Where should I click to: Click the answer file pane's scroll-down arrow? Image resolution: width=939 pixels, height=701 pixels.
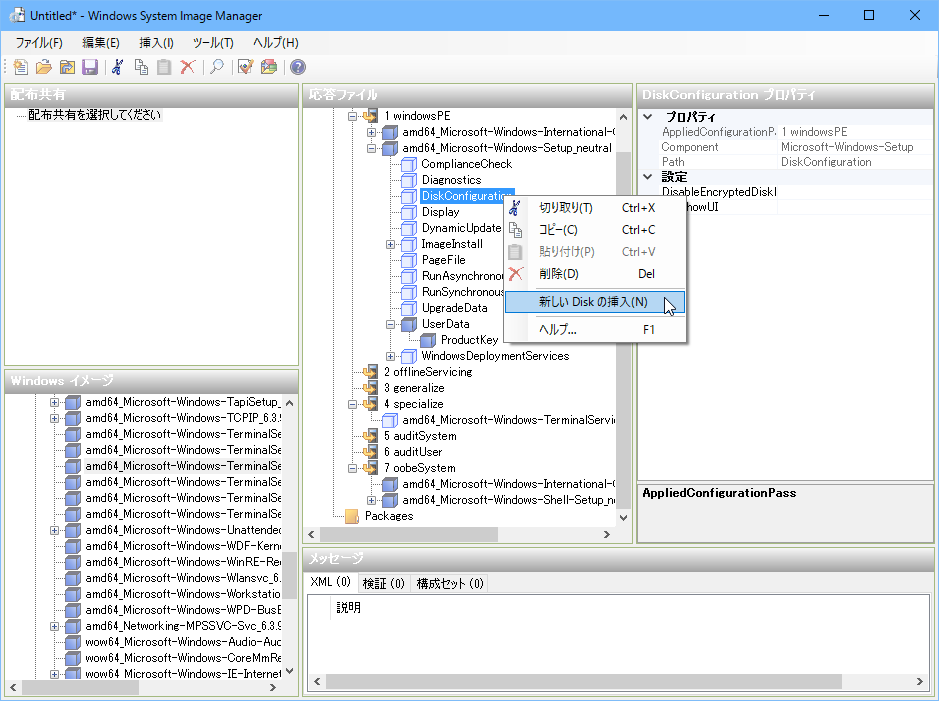[623, 518]
